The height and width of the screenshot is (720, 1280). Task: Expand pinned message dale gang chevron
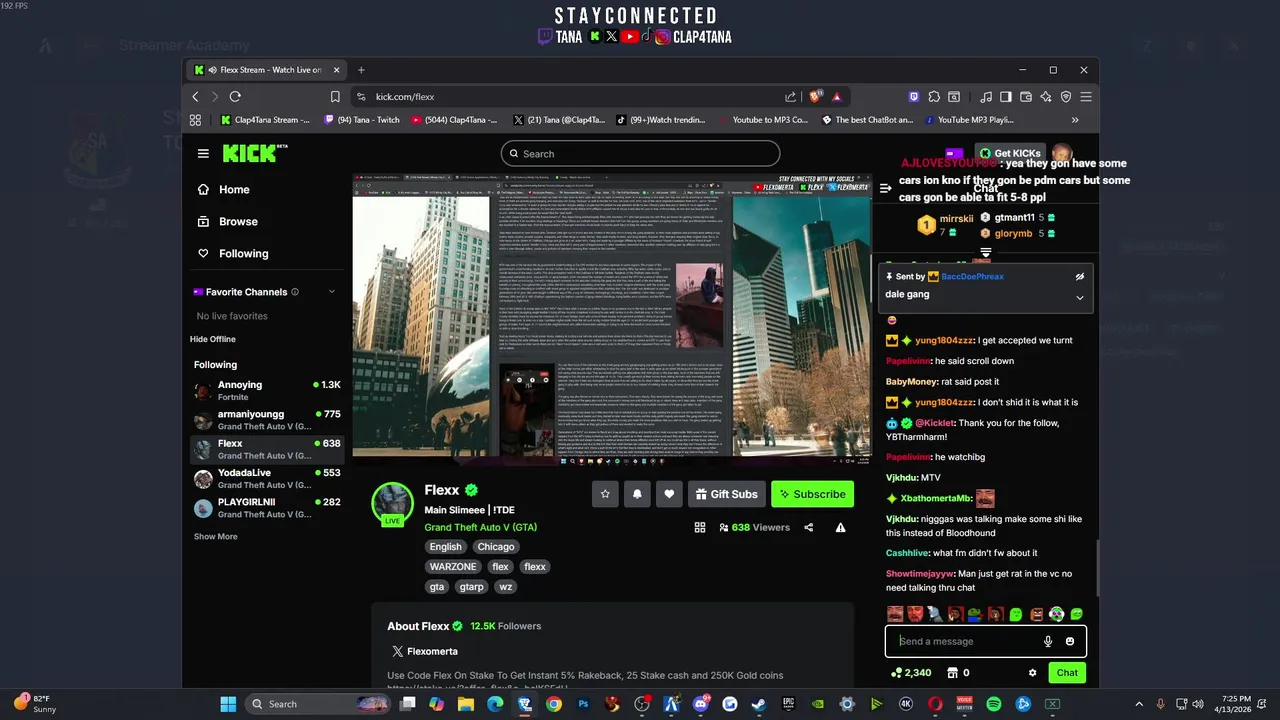(1079, 297)
